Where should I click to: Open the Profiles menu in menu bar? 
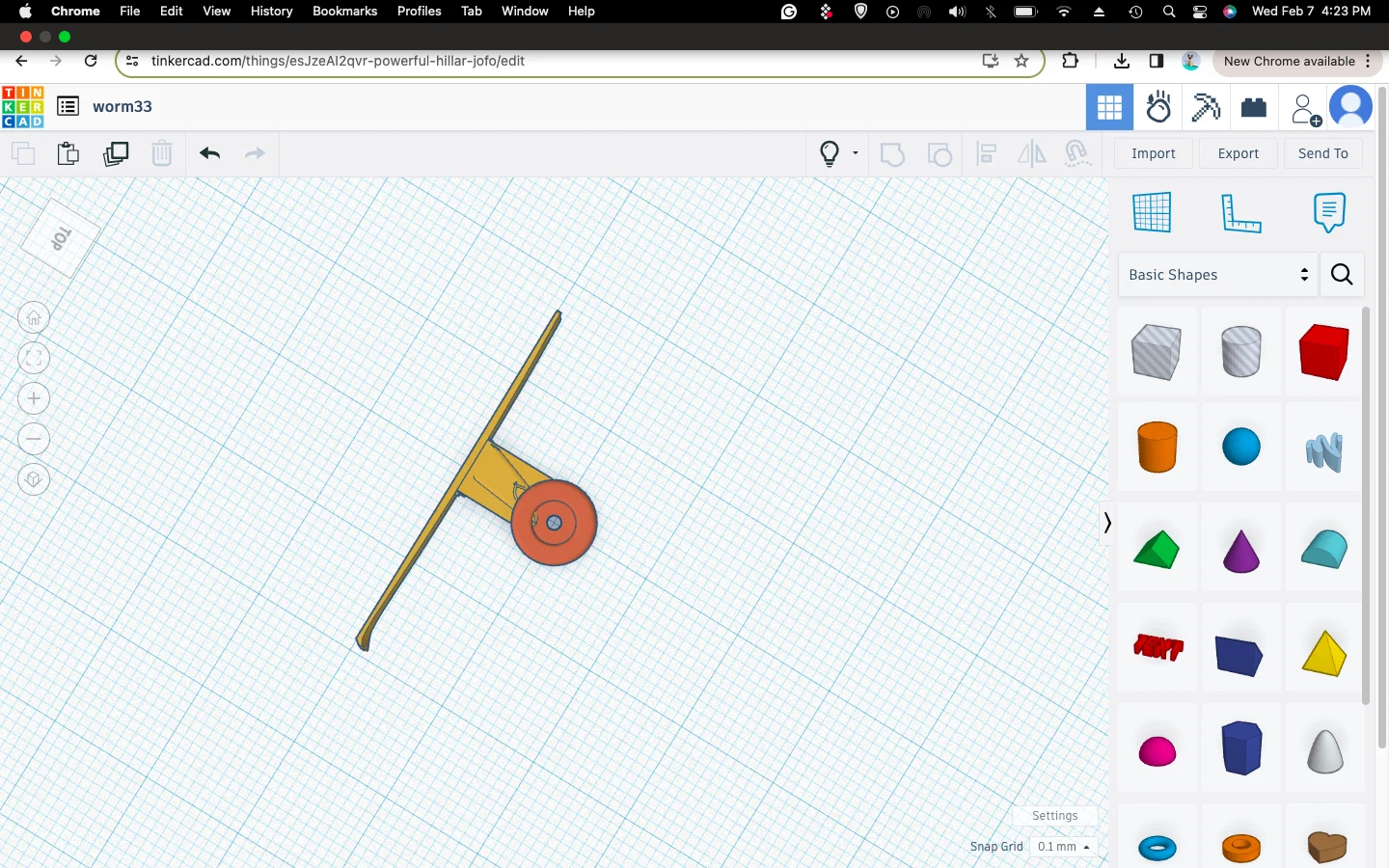419,11
